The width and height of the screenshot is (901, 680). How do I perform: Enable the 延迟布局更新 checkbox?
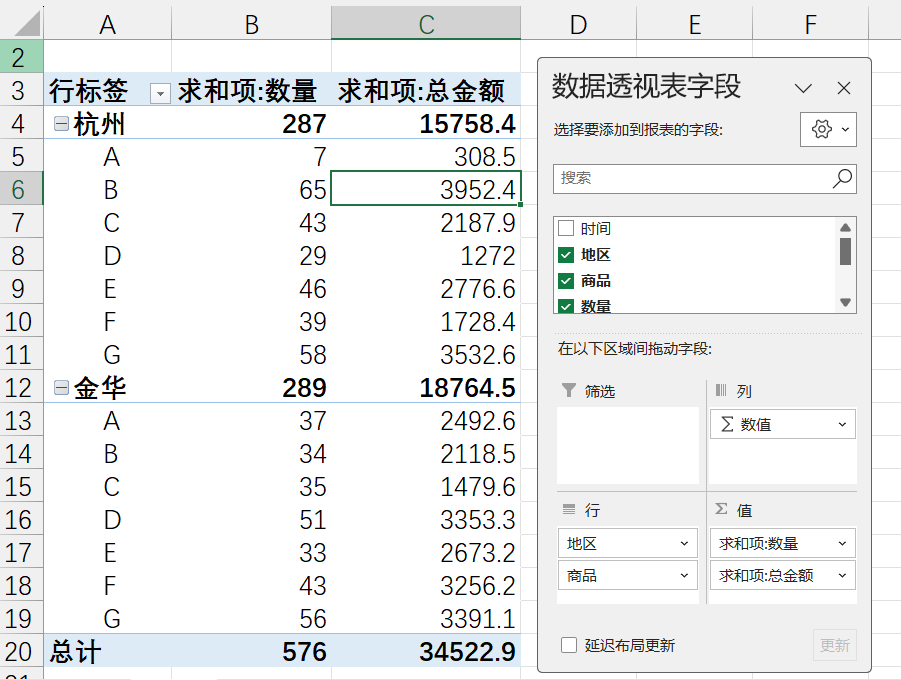tap(569, 645)
